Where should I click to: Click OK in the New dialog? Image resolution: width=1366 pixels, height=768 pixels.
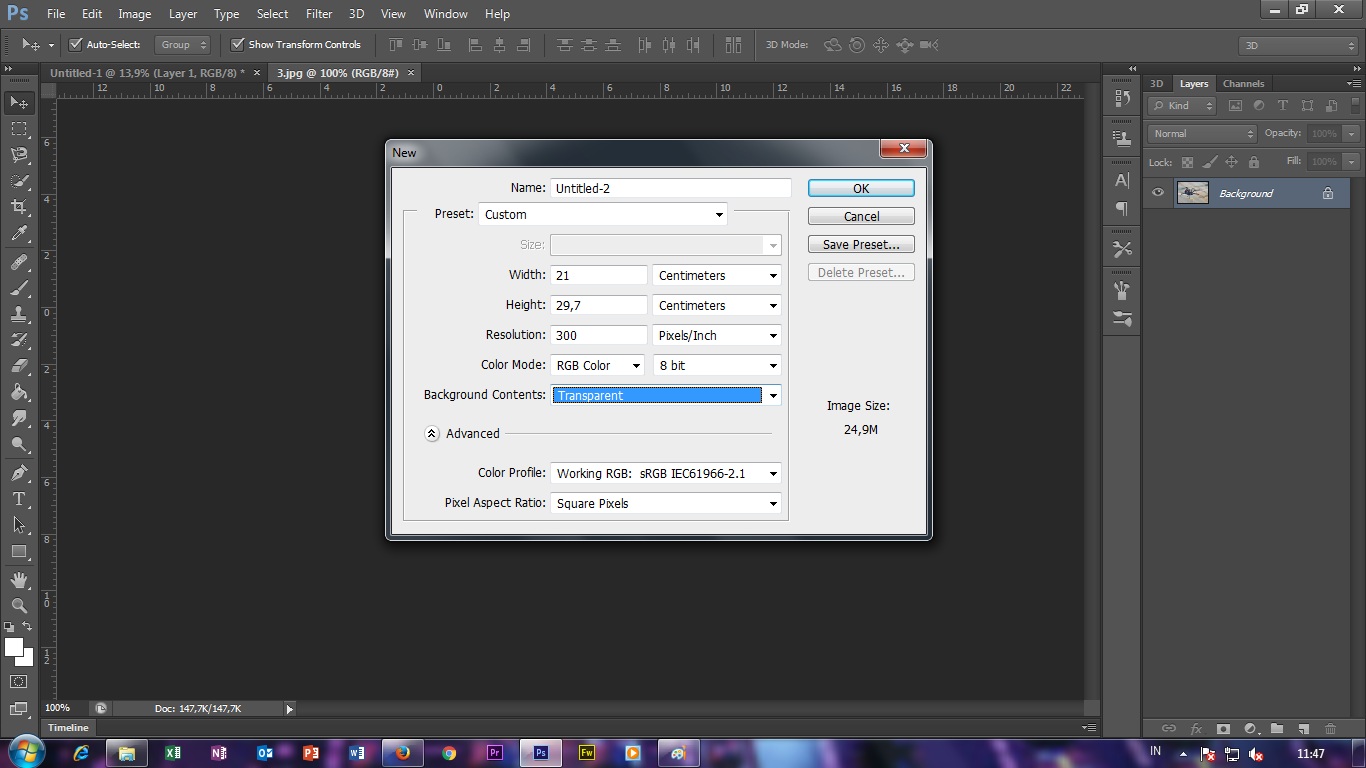point(861,188)
